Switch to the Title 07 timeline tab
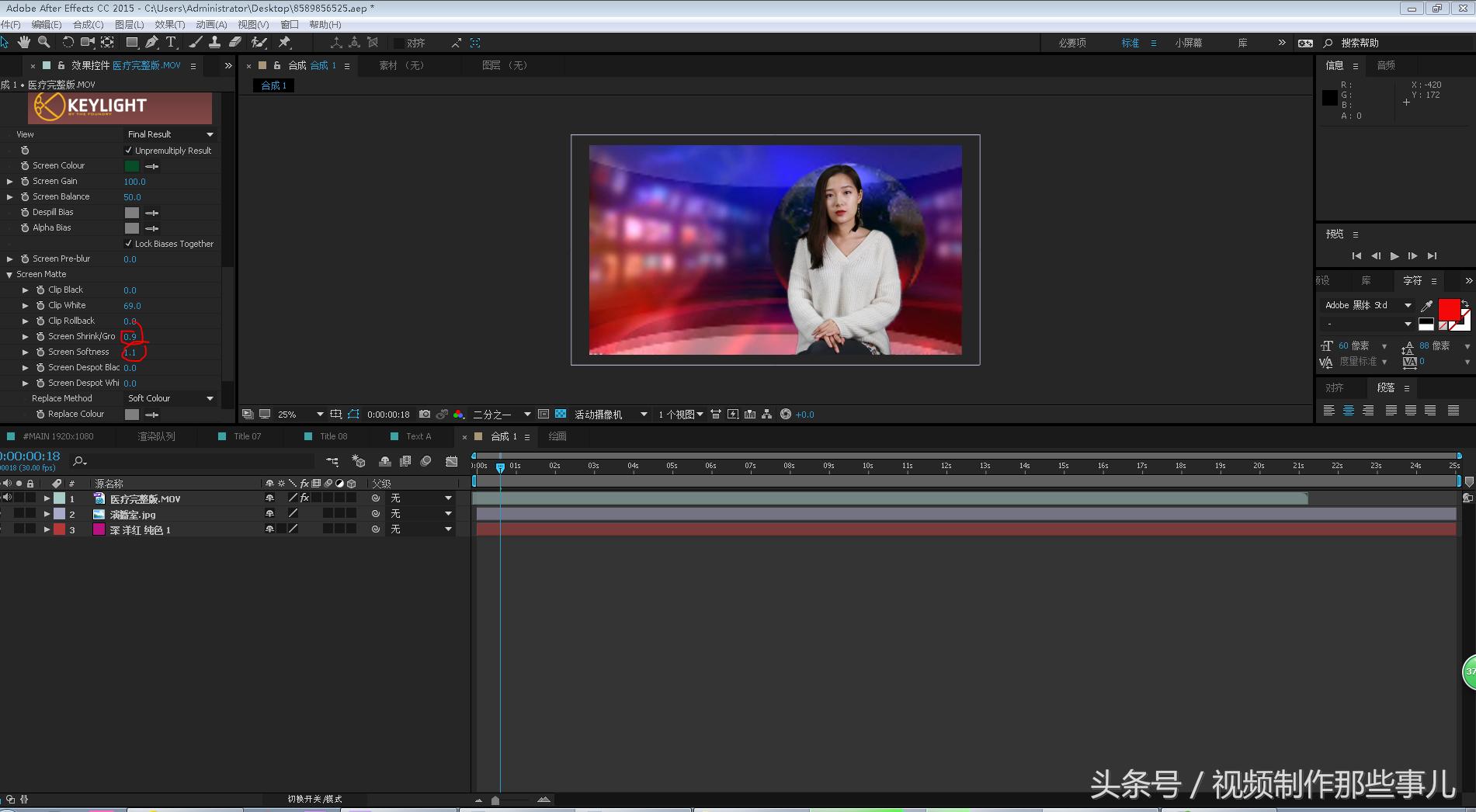The width and height of the screenshot is (1476, 812). tap(247, 436)
